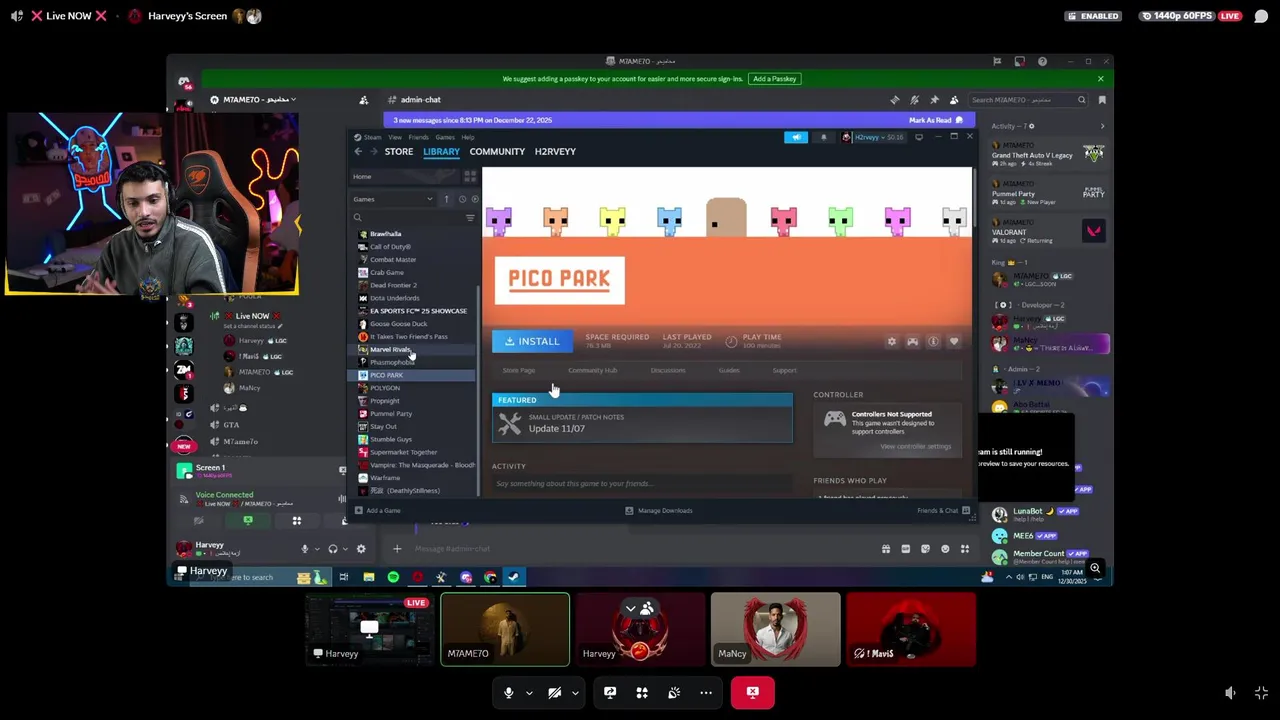The image size is (1280, 720).
Task: Click the Discord server search field
Action: [x=1027, y=100]
